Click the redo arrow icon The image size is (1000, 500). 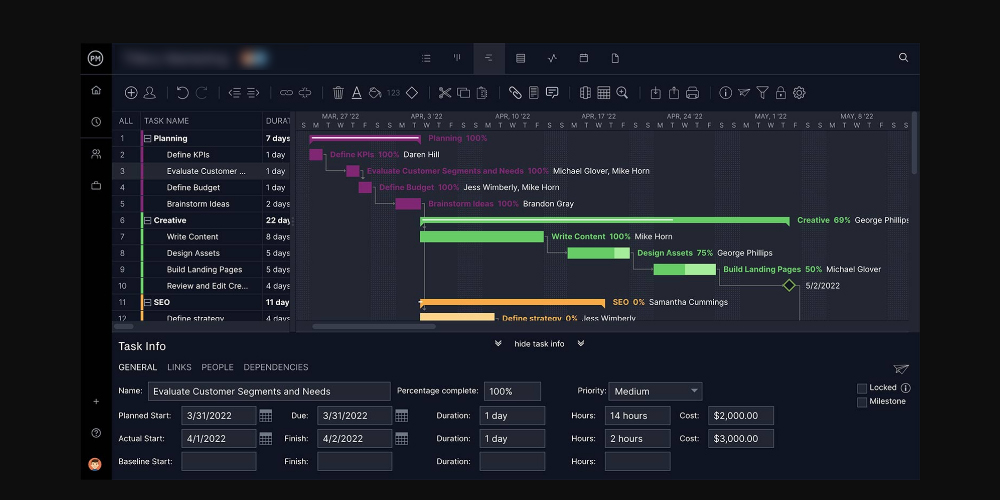coord(202,93)
